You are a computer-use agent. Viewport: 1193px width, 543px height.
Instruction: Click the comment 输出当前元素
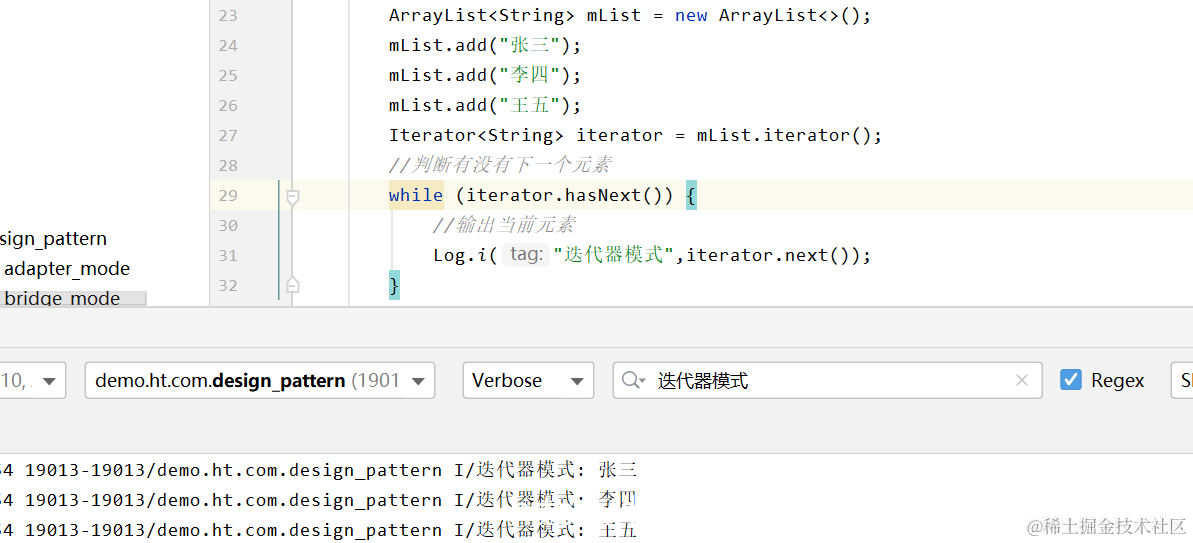click(x=504, y=225)
